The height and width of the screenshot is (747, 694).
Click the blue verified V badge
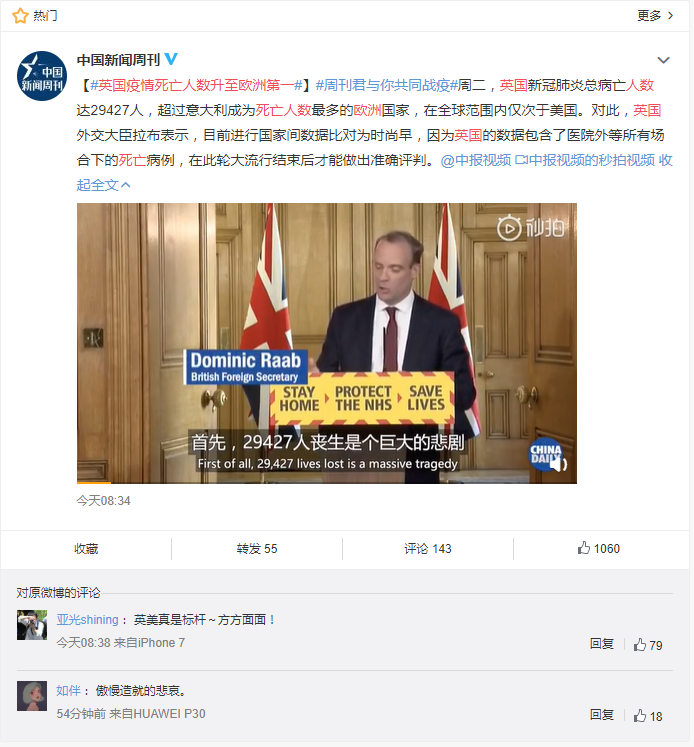[x=171, y=59]
